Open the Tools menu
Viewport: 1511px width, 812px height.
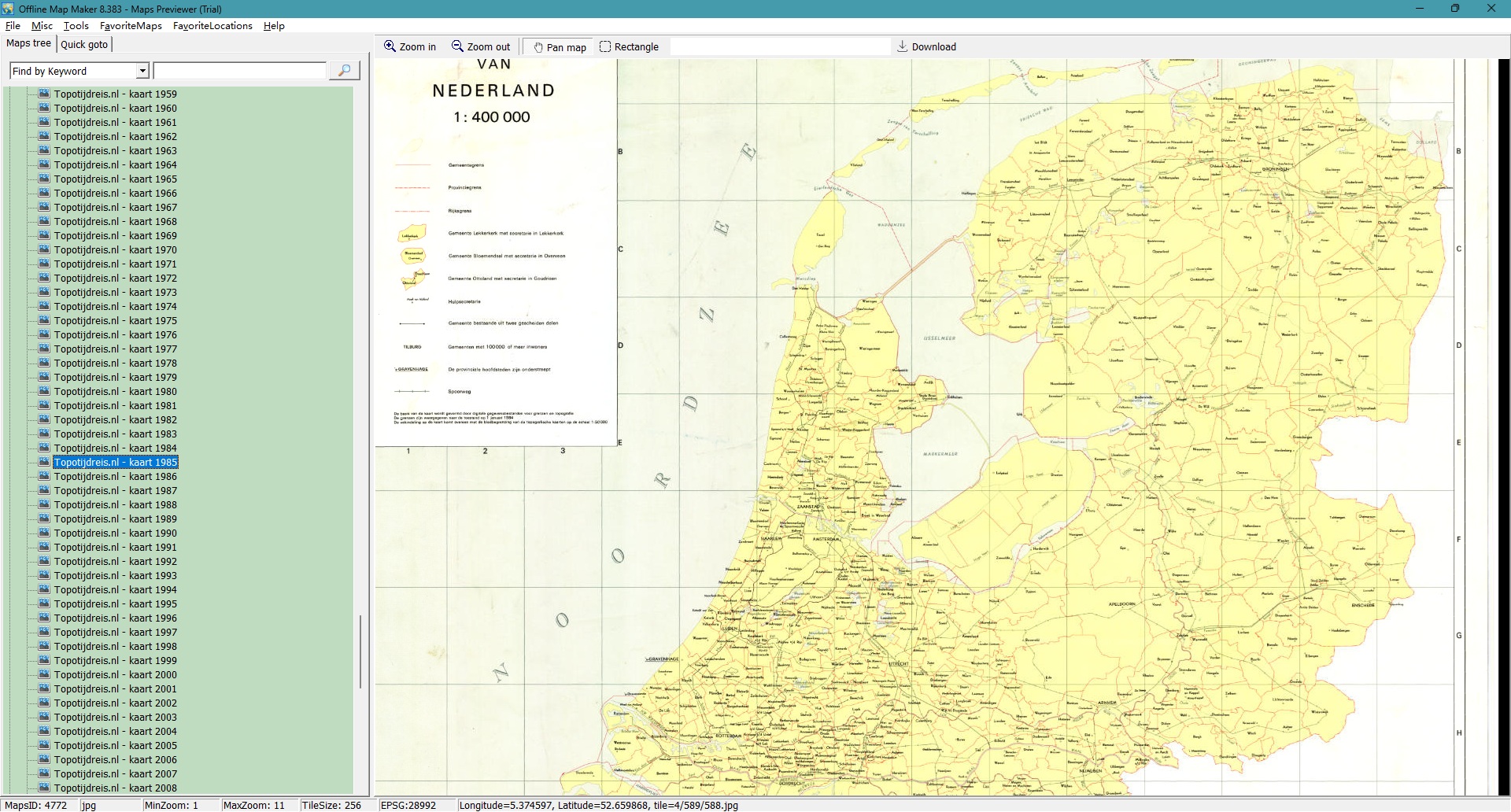pos(76,26)
